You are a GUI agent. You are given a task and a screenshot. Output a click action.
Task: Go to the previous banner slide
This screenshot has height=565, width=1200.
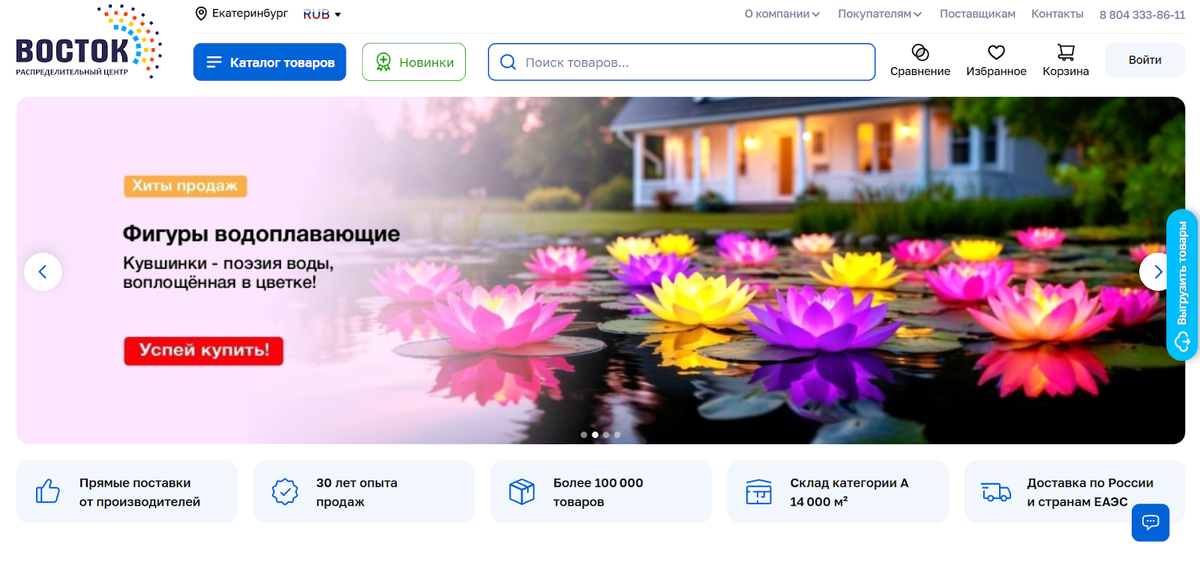(43, 271)
